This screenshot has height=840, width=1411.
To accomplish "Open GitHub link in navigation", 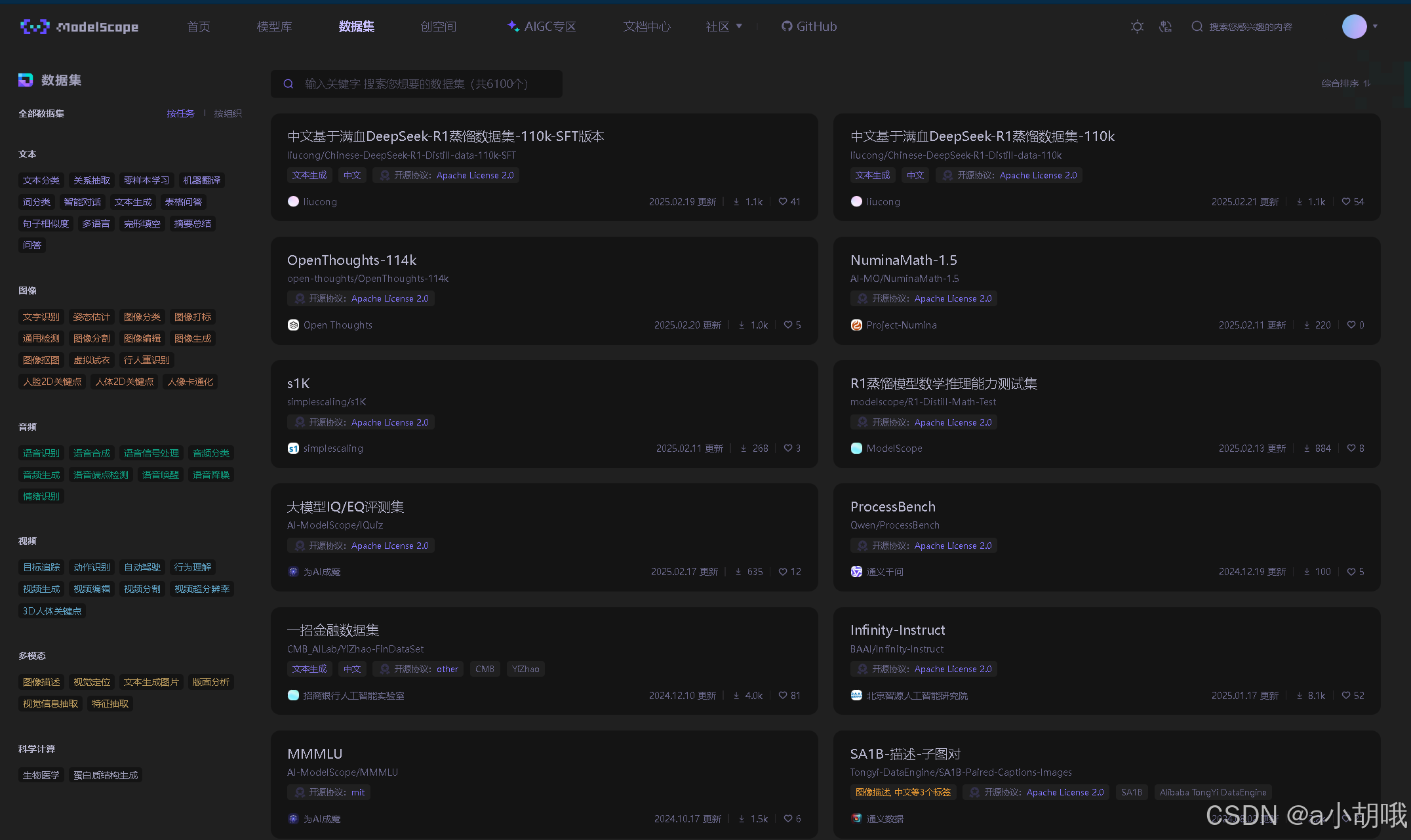I will 808,27.
